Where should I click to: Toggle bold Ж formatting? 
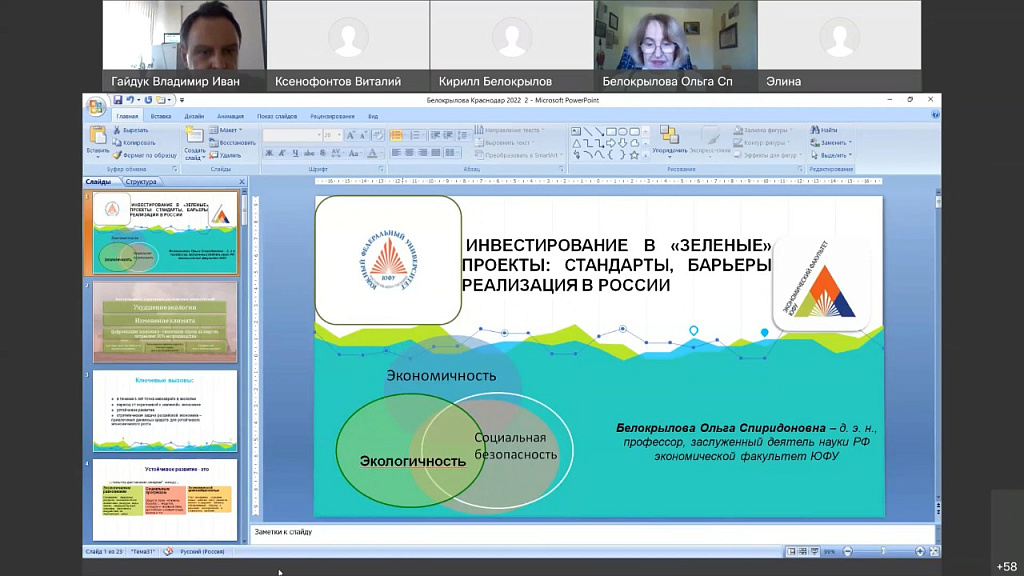coord(268,153)
